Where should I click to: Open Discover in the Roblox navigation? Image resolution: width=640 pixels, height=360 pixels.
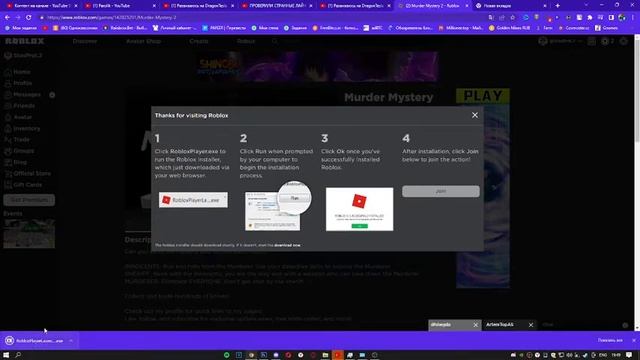click(85, 41)
